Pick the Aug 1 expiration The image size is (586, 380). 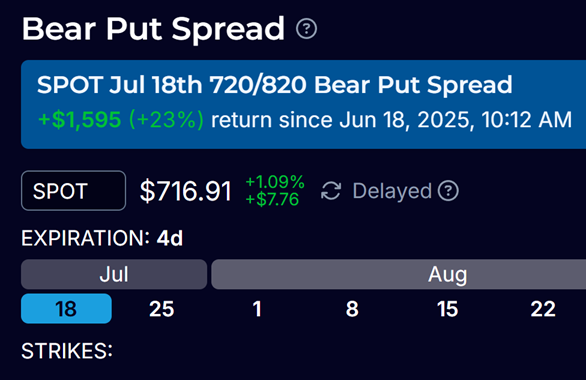click(x=257, y=309)
